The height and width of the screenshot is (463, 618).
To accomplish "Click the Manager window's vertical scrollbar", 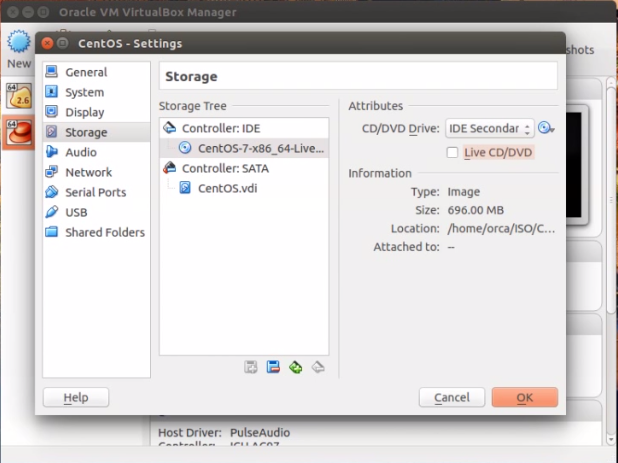I will coord(611,201).
